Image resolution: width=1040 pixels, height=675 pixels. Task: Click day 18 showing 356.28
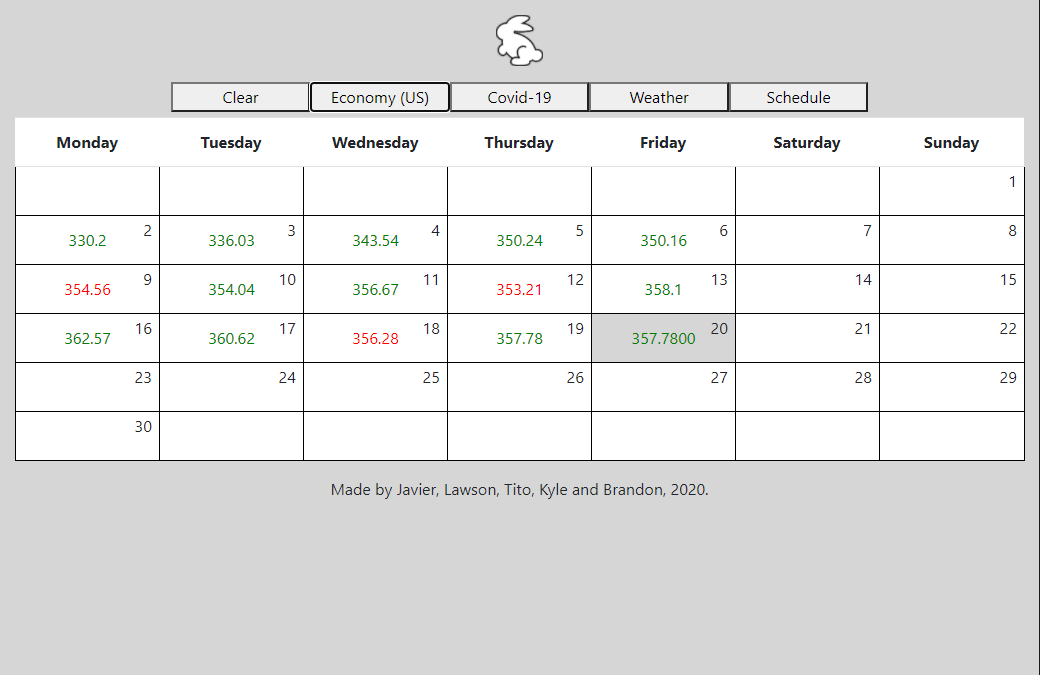[x=375, y=339]
